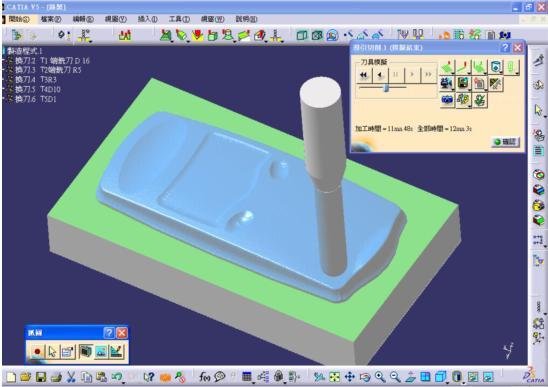Image resolution: width=548 pixels, height=387 pixels.
Task: Click the What's This help cursor icon
Action: coord(149,377)
